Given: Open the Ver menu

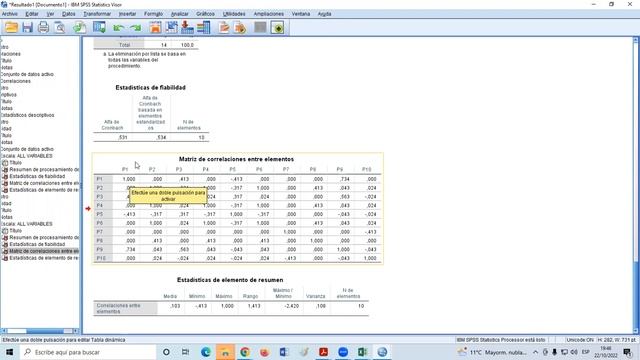Looking at the screenshot, I should click(50, 14).
